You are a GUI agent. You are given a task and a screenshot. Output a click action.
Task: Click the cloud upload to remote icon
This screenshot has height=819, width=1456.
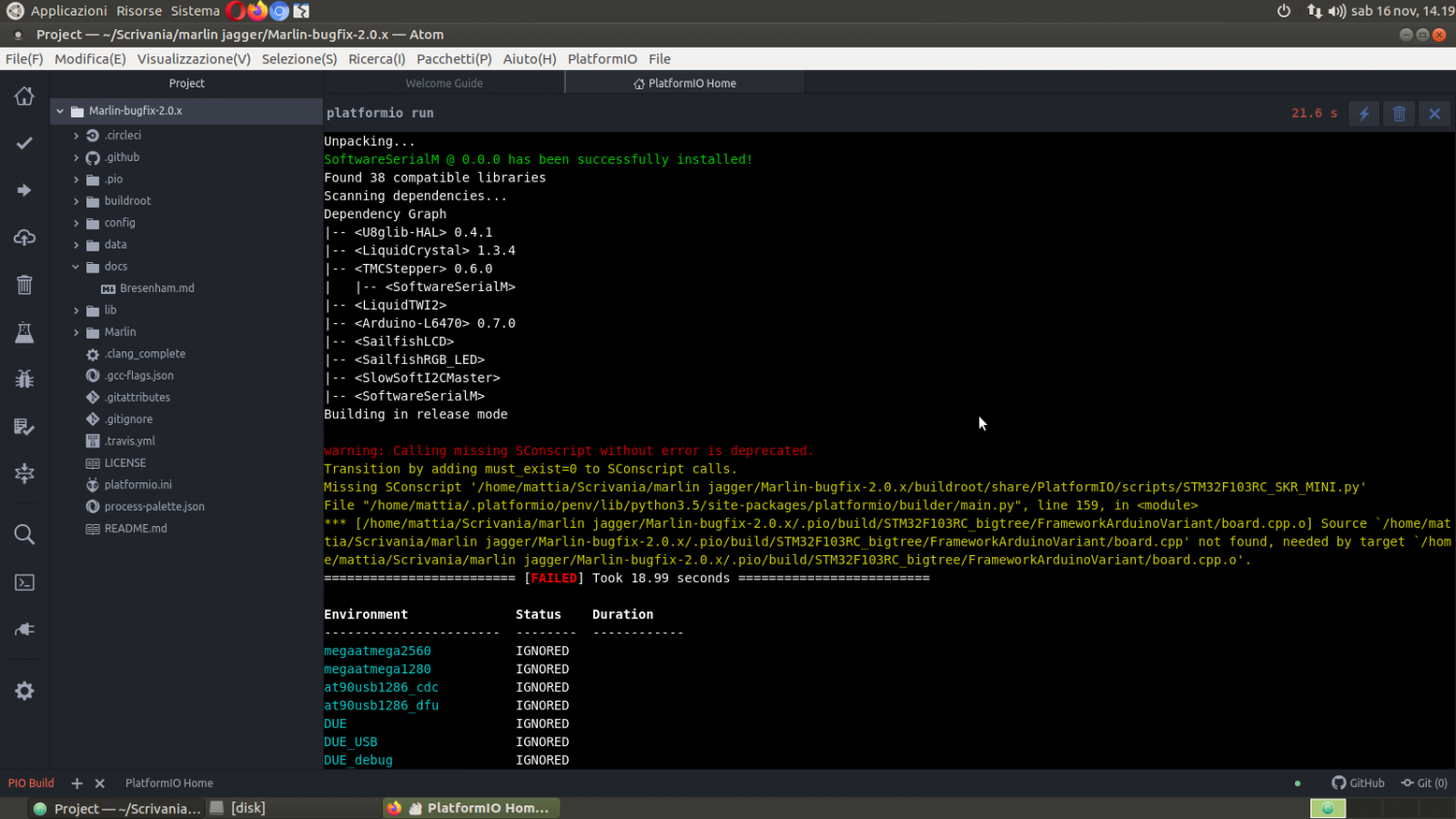24,238
